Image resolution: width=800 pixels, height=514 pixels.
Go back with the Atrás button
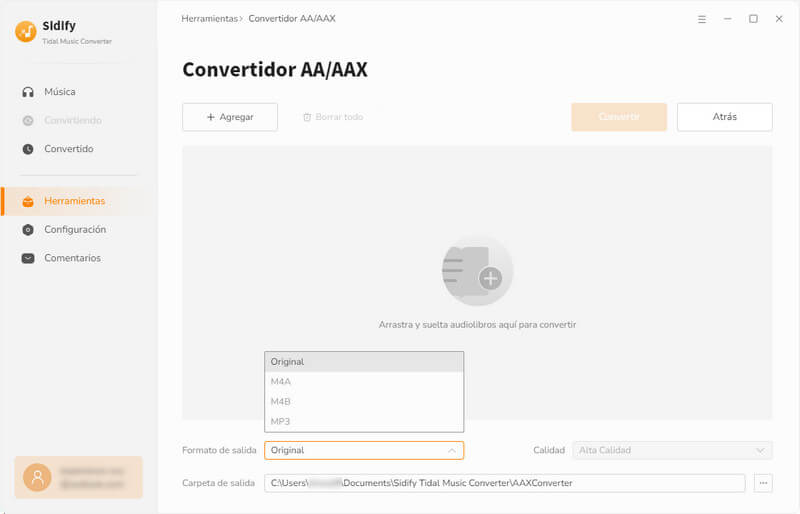point(724,117)
